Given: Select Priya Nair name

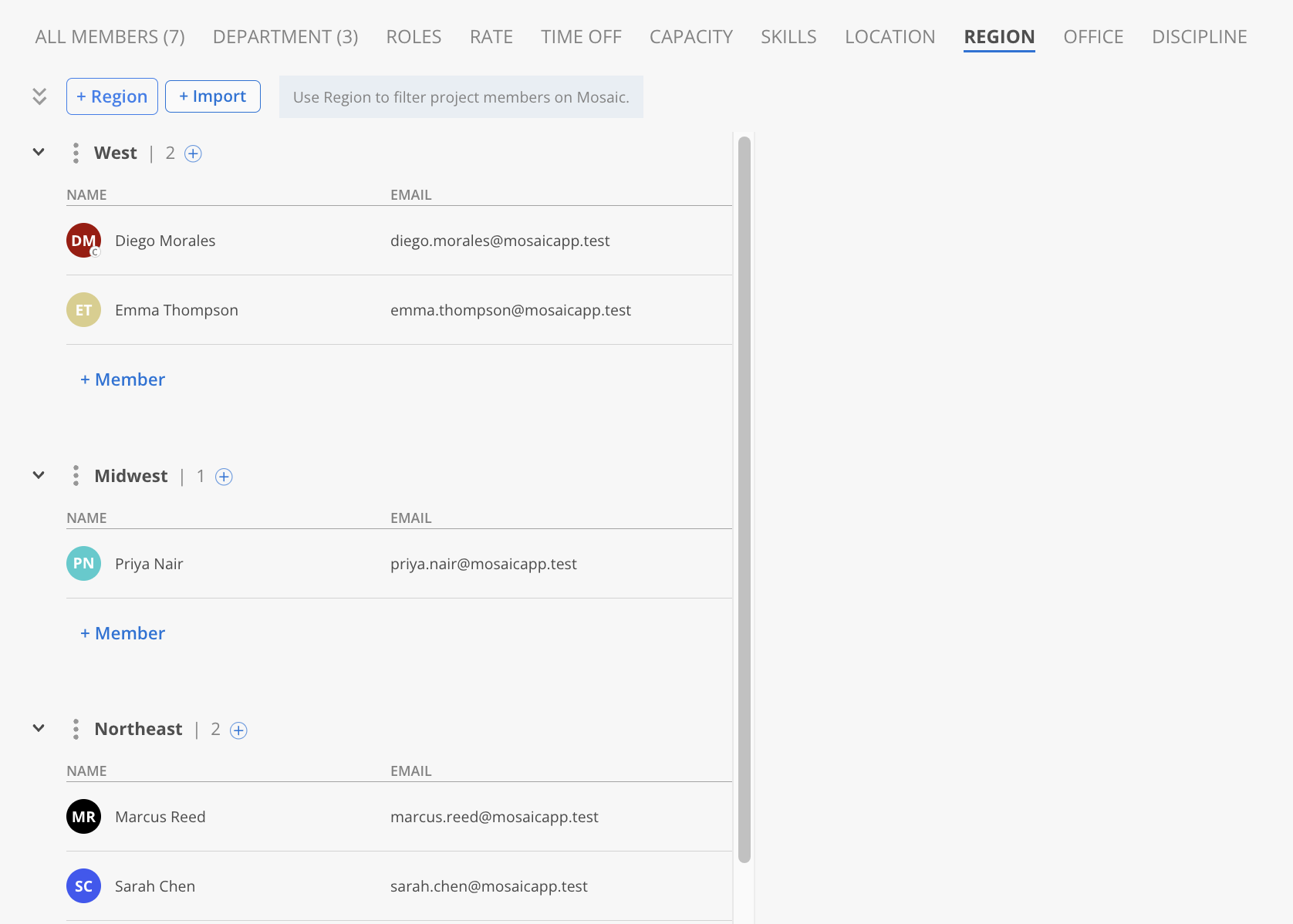Looking at the screenshot, I should [149, 564].
